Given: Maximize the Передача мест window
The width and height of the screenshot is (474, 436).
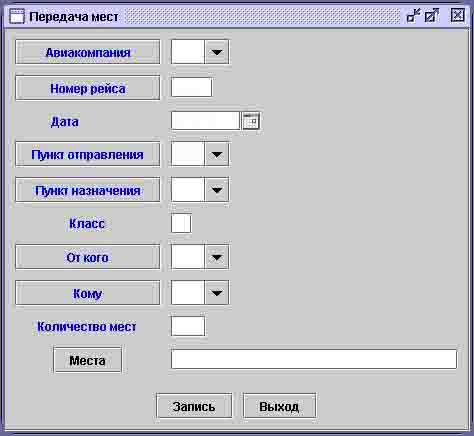Looking at the screenshot, I should (x=431, y=15).
